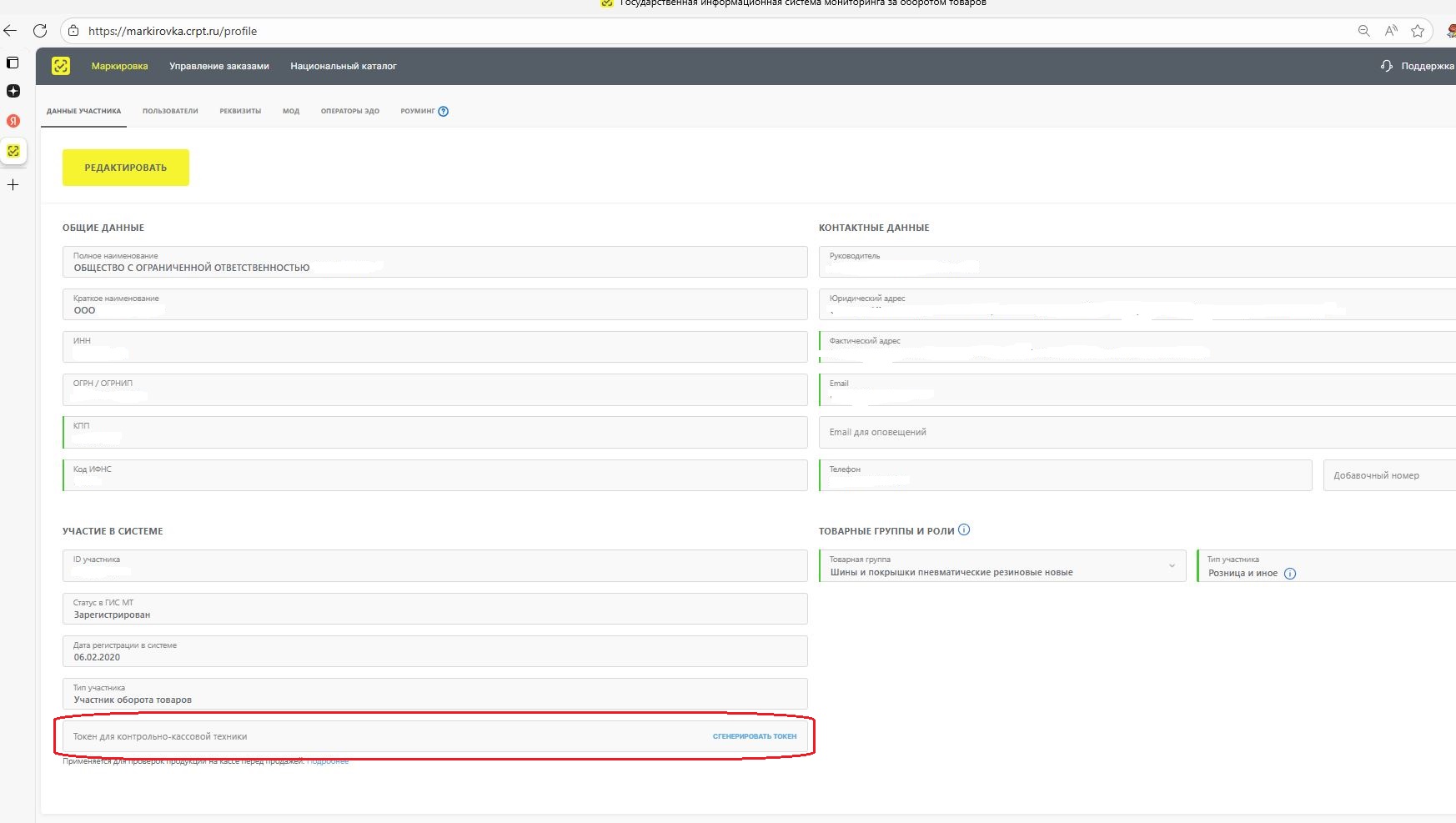Click the Код ИФНС field
1456x823 pixels.
click(x=434, y=475)
